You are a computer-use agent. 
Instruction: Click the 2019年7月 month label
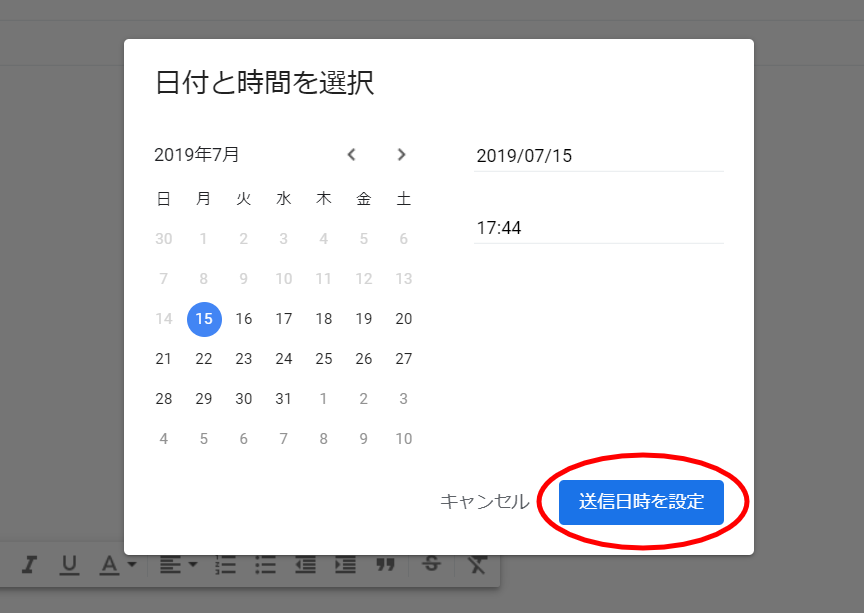click(197, 155)
